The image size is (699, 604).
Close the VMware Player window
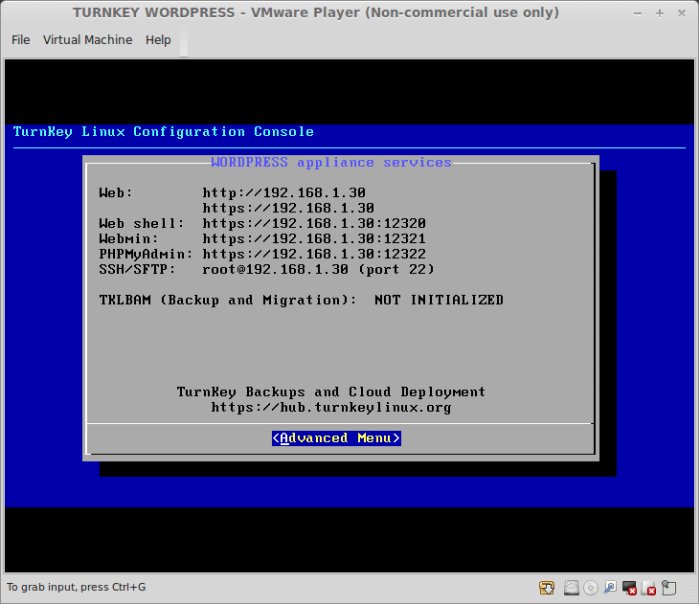click(x=682, y=13)
